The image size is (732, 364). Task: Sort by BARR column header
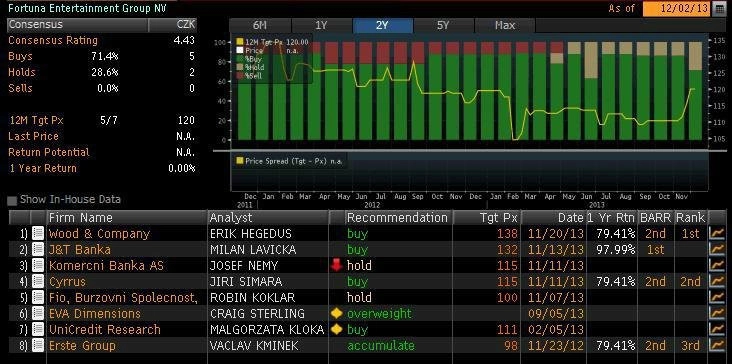coord(656,218)
